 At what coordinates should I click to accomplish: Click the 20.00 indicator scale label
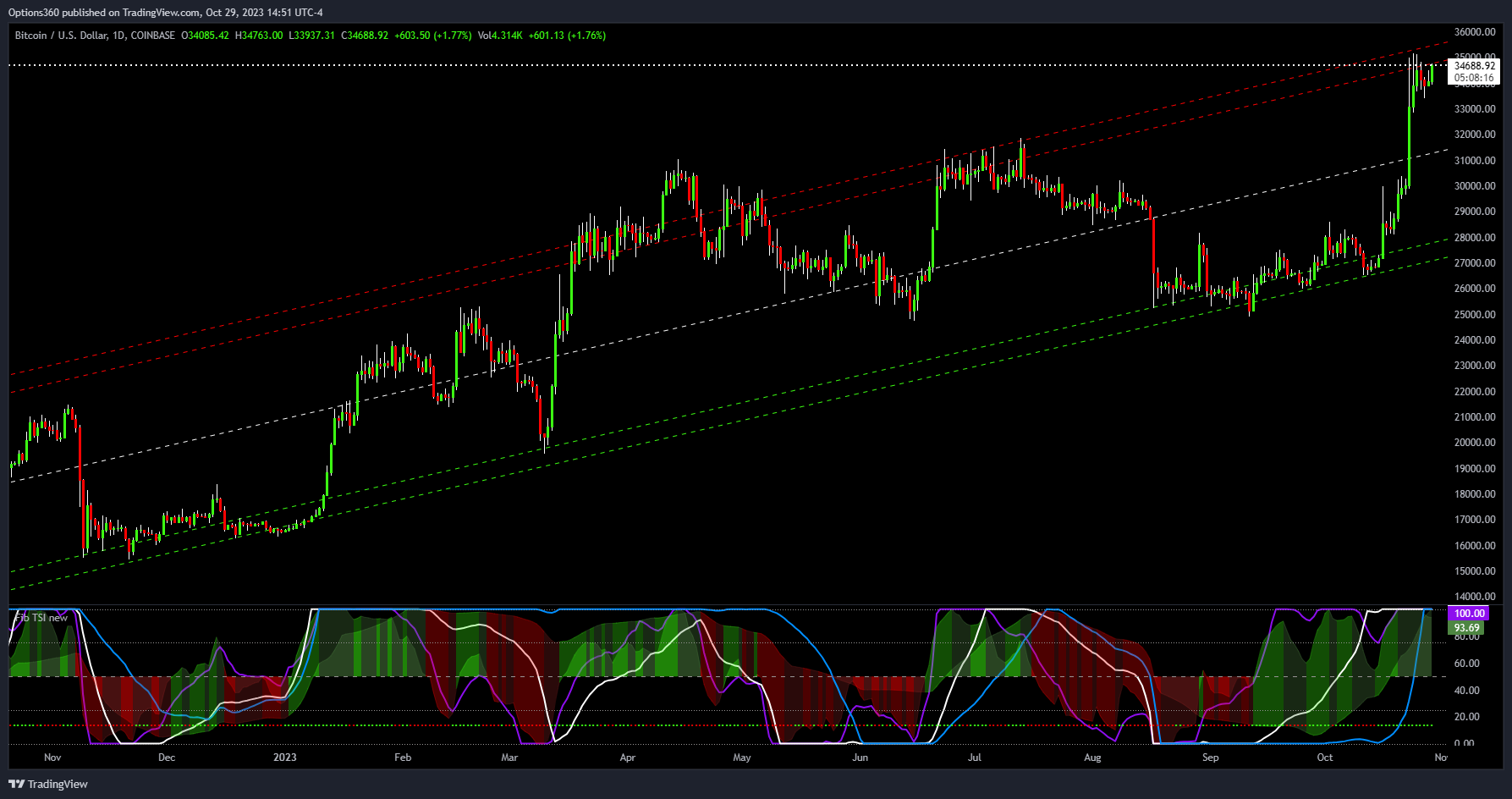(1466, 717)
